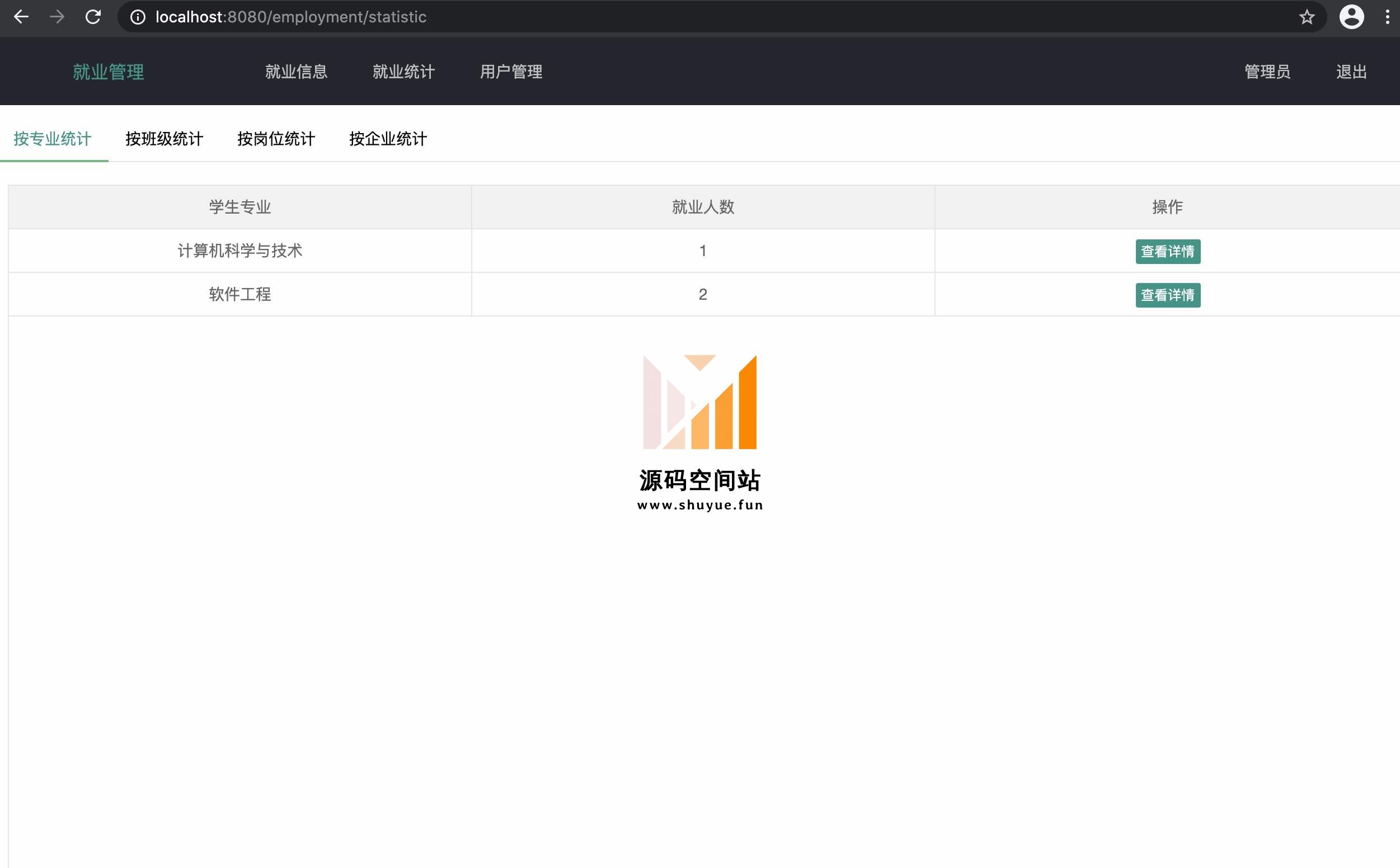View site information icon in address bar
1400x868 pixels.
click(138, 17)
